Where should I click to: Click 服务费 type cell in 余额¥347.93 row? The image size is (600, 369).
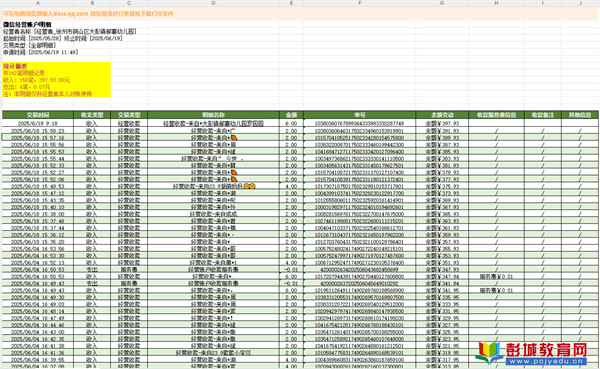(x=129, y=269)
